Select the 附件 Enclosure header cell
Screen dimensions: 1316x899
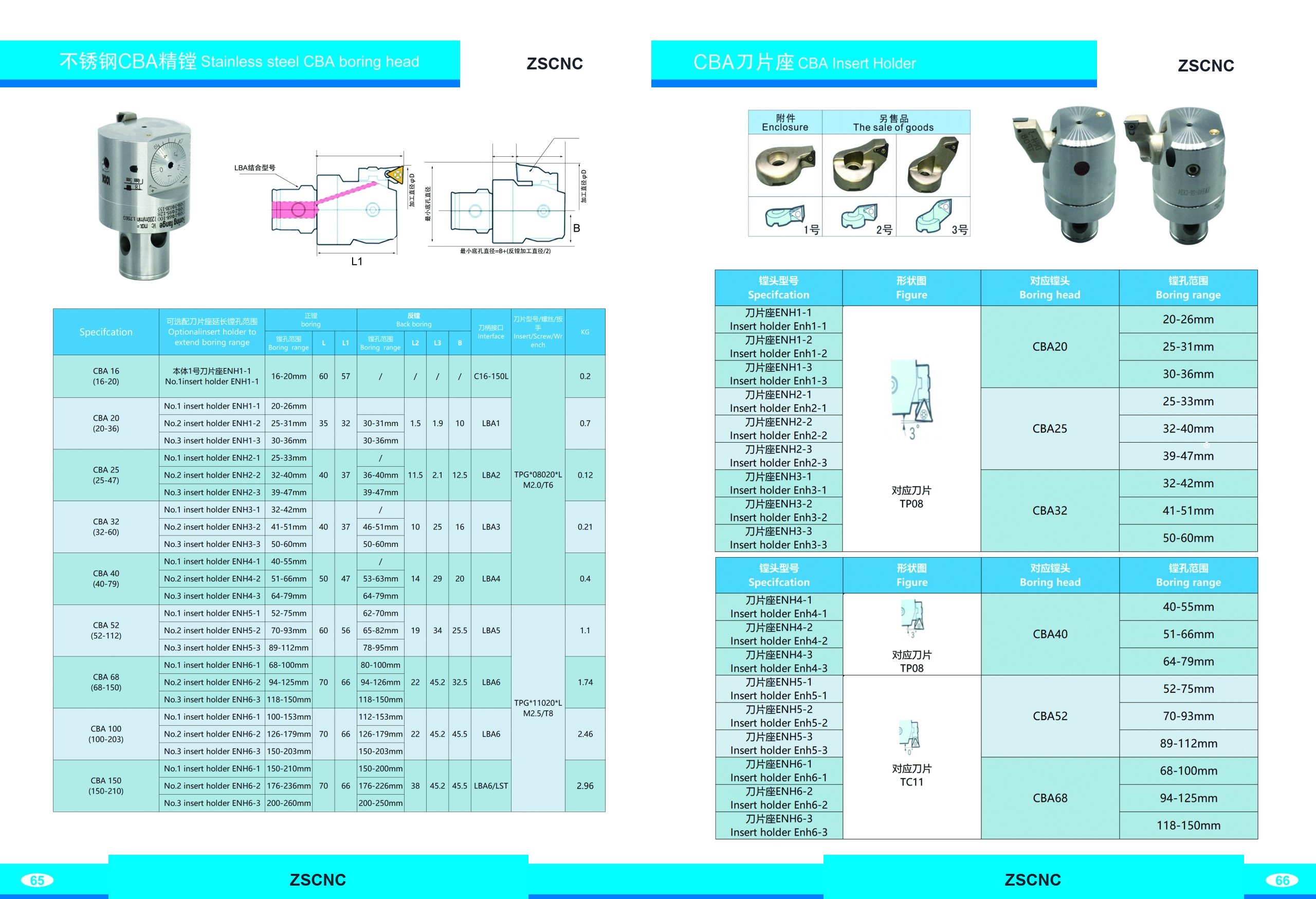pos(785,122)
